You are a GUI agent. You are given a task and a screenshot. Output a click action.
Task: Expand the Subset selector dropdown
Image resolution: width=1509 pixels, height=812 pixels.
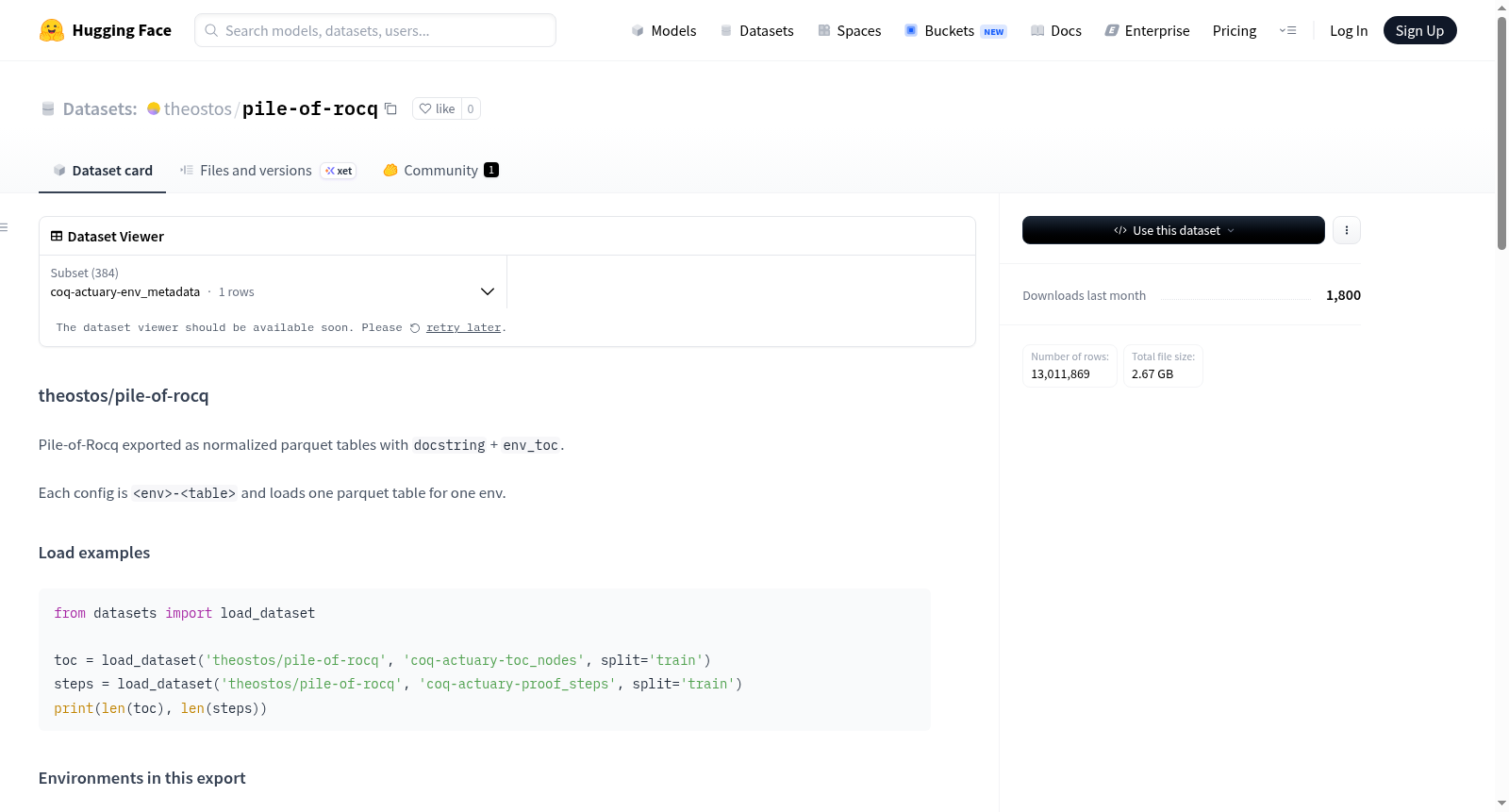pos(273,282)
